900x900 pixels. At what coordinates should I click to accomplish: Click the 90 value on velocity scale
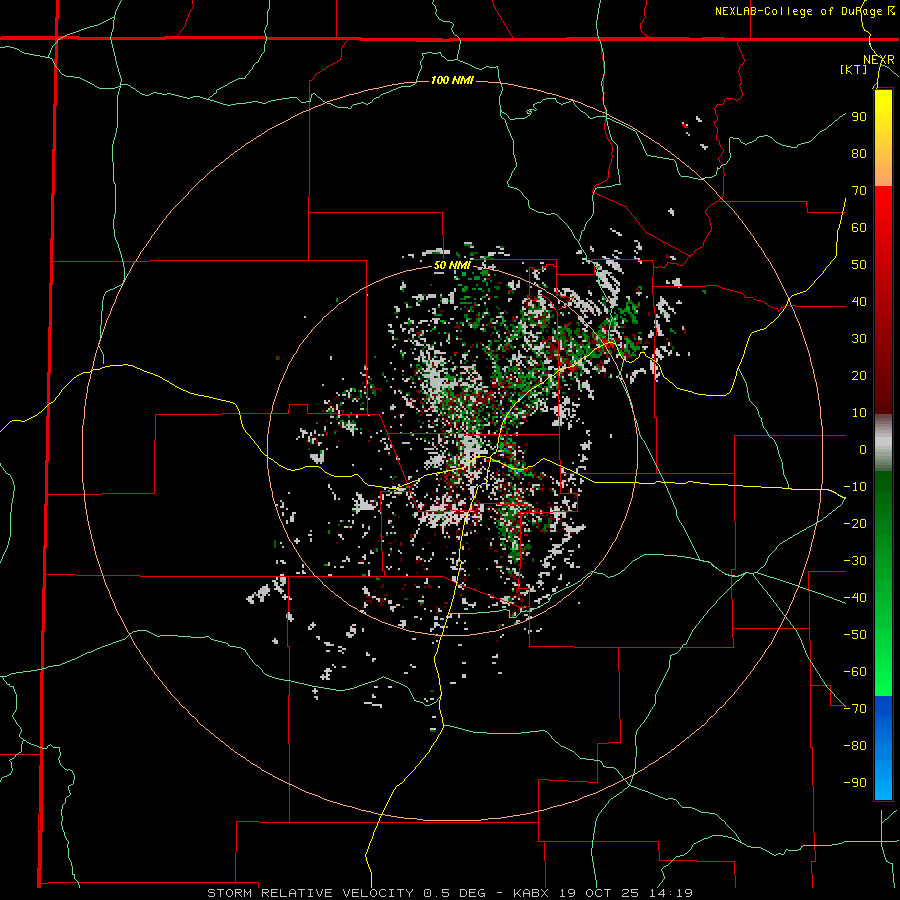pyautogui.click(x=859, y=117)
